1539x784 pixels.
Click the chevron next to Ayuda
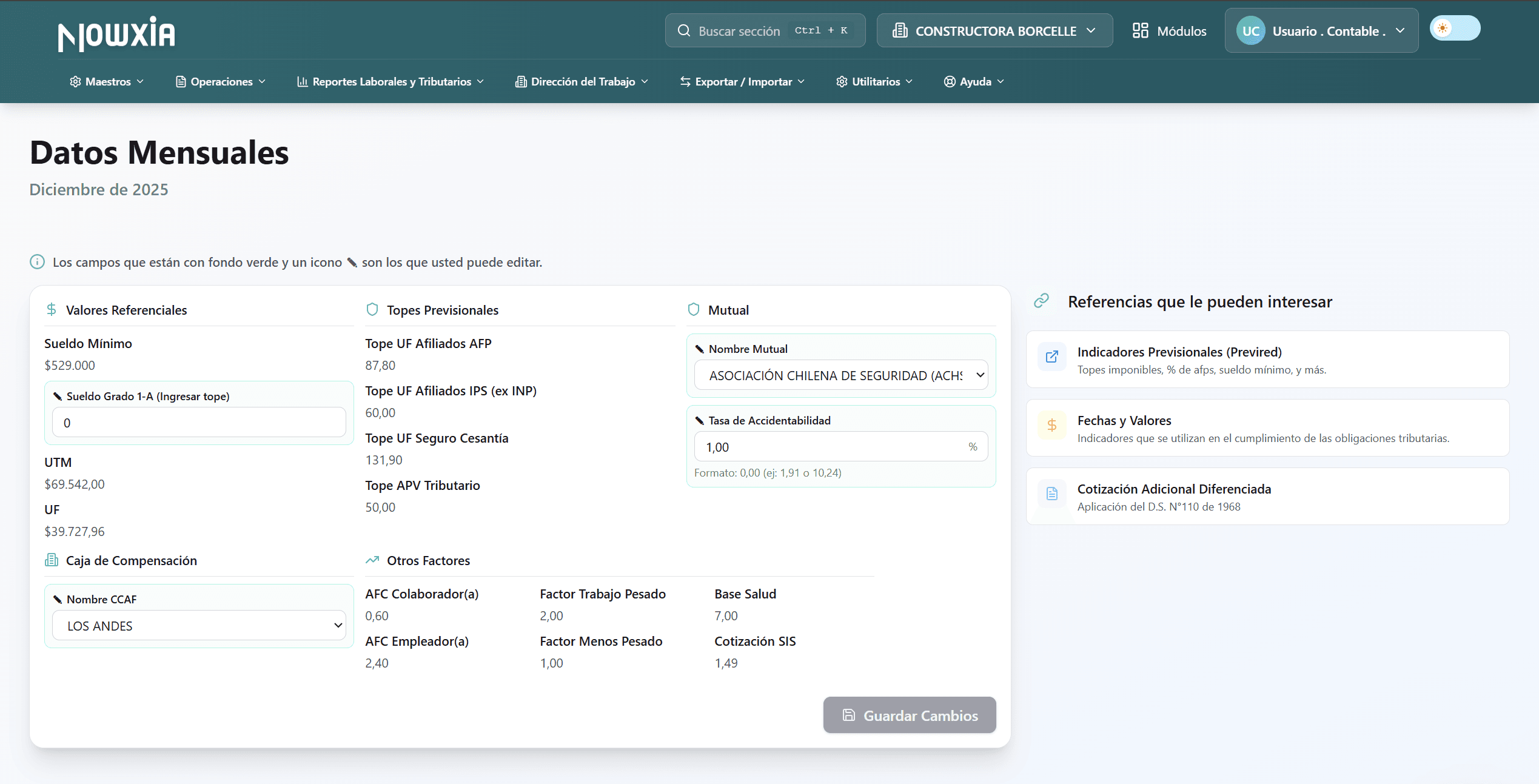pyautogui.click(x=1001, y=81)
